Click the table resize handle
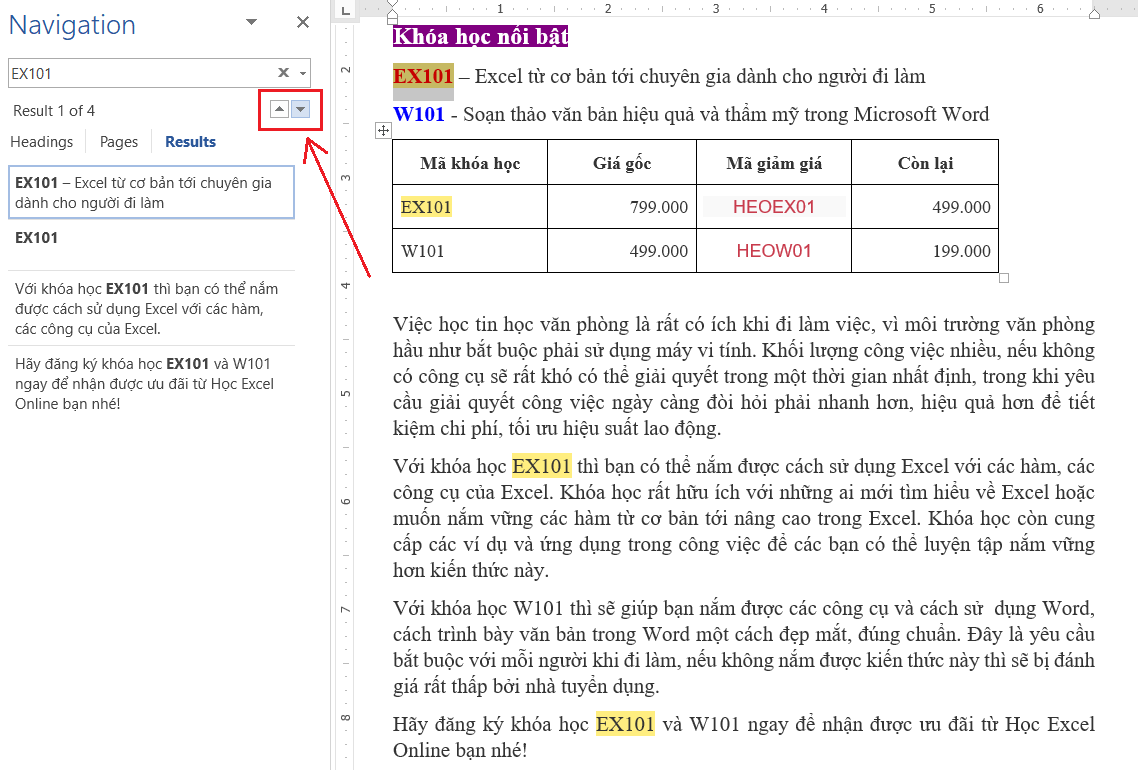Viewport: 1138px width, 770px height. (x=1004, y=278)
